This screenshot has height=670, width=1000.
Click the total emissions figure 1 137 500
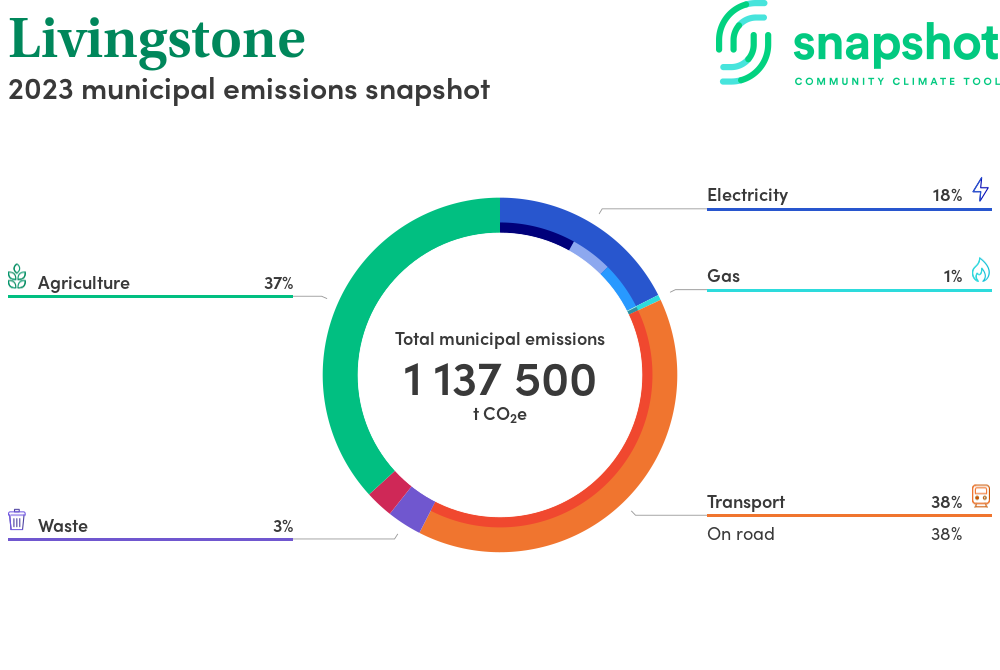pyautogui.click(x=499, y=381)
